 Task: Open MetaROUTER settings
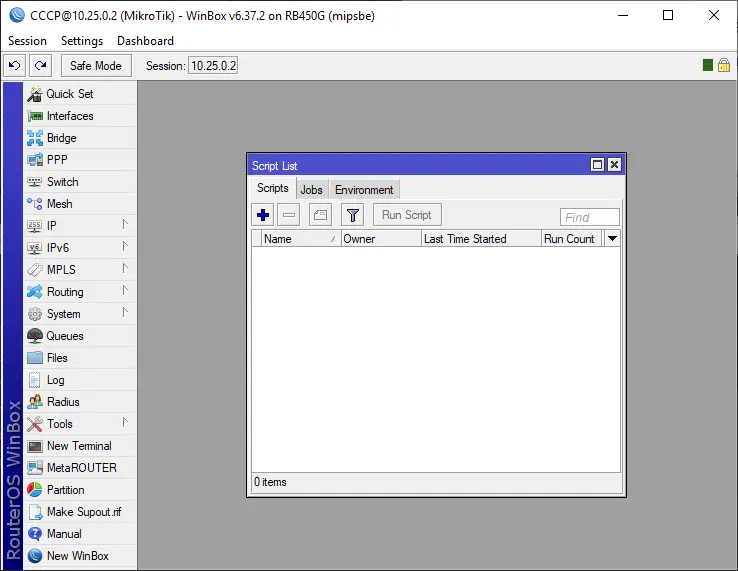coord(80,468)
